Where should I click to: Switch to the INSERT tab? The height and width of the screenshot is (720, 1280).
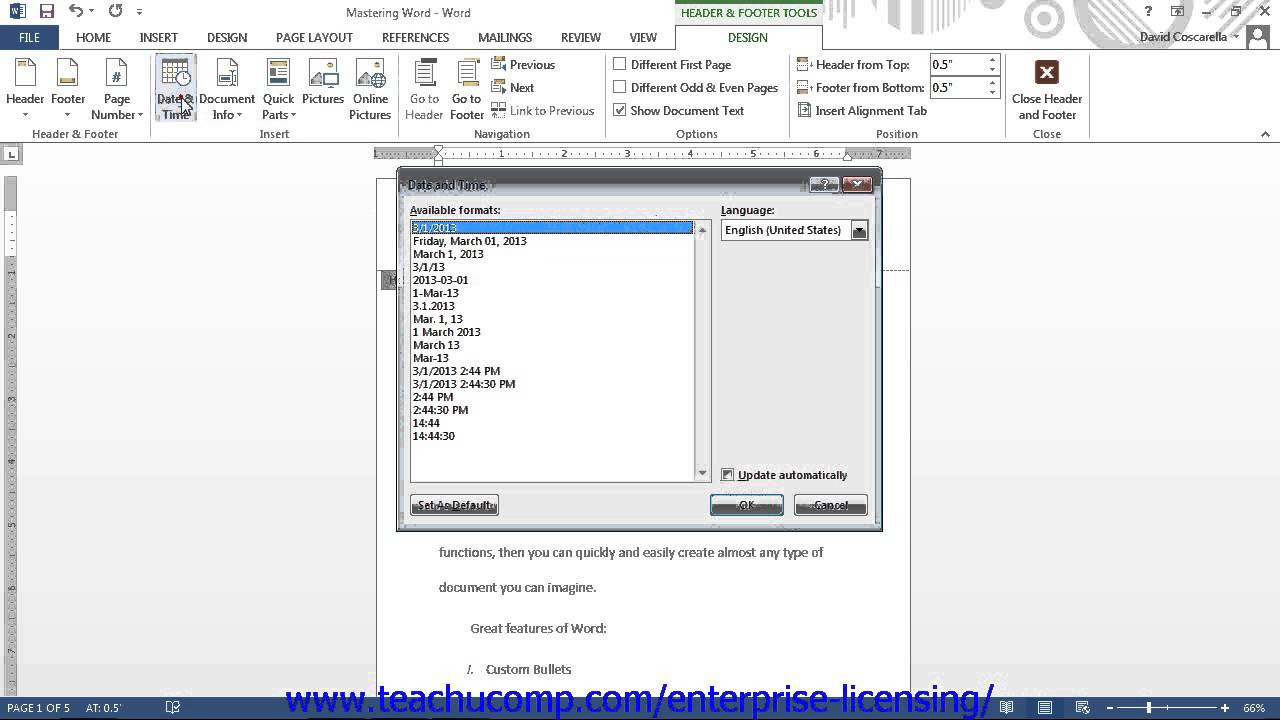tap(159, 37)
